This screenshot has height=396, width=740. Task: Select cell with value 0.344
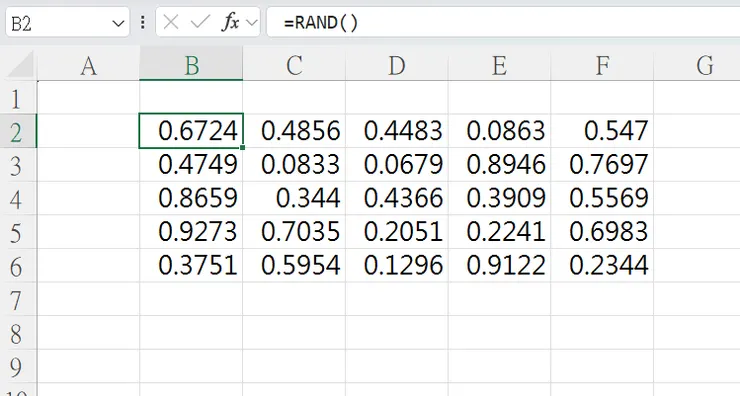tap(294, 198)
